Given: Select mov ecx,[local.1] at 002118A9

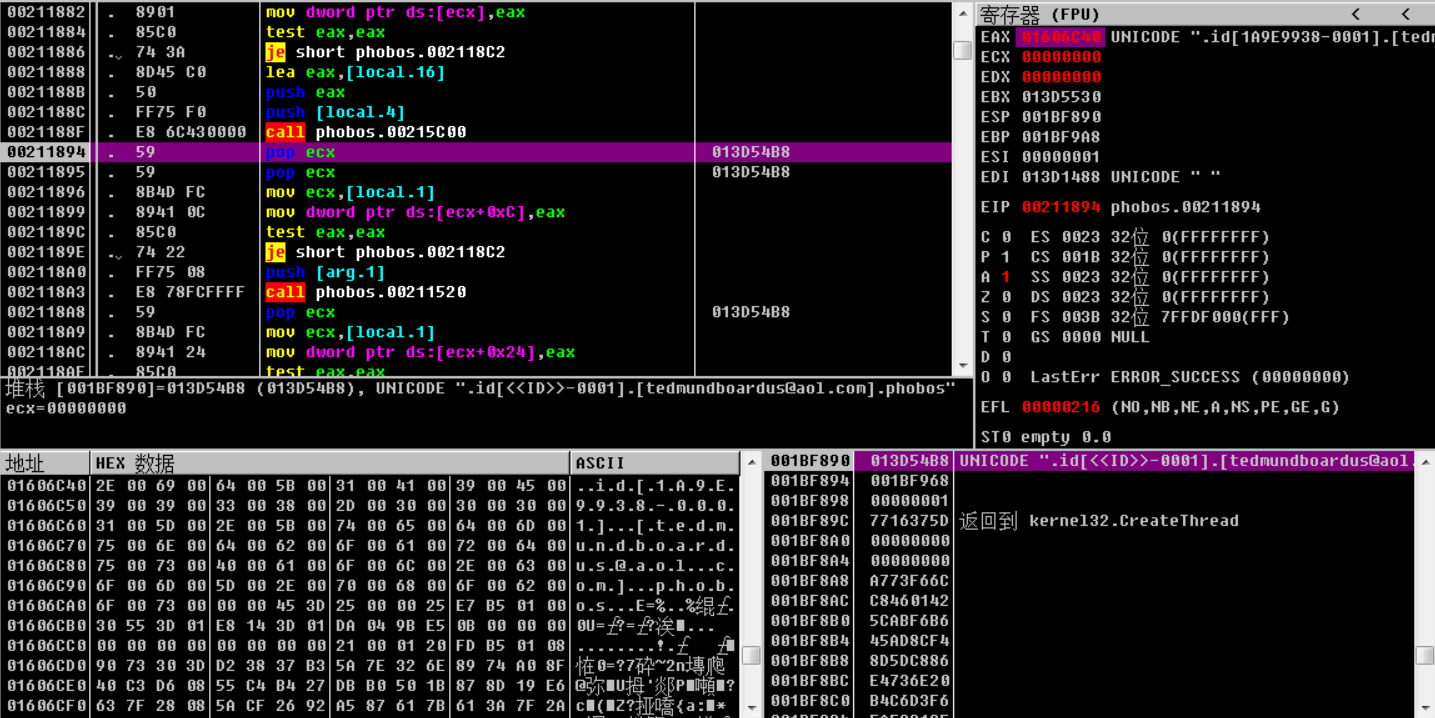Looking at the screenshot, I should click(475, 332).
